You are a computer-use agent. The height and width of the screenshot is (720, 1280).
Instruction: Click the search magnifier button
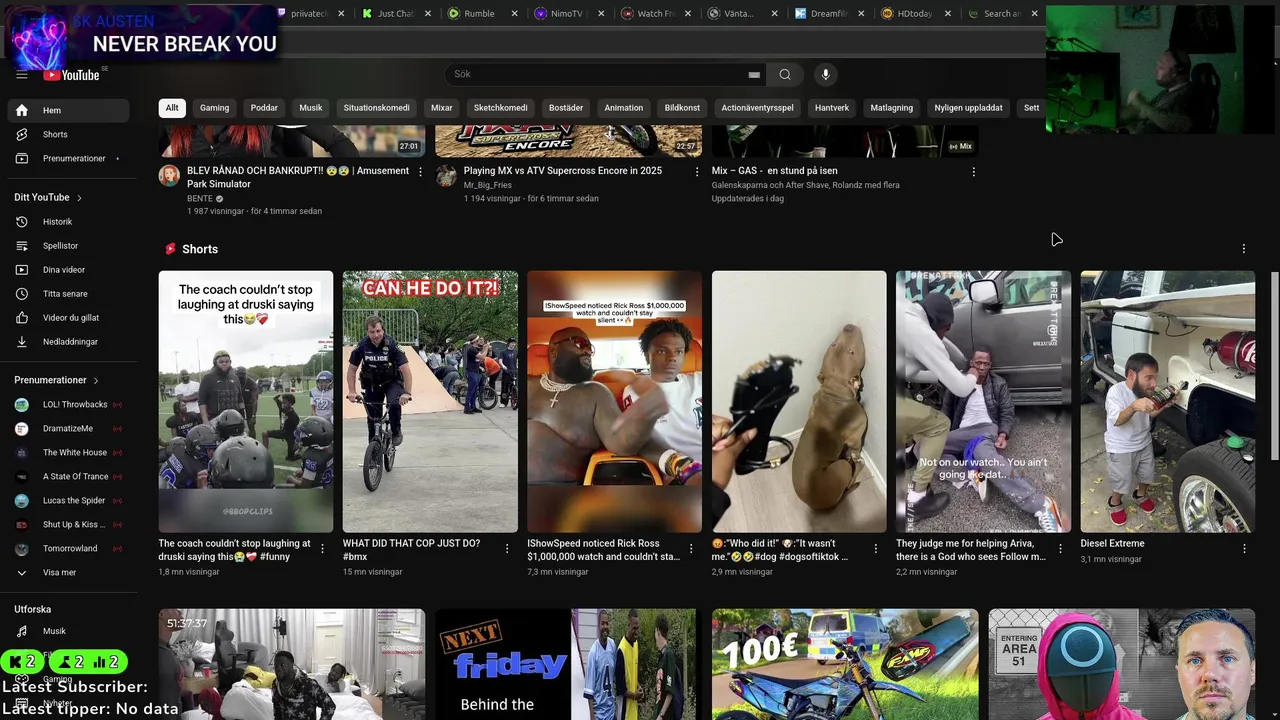[x=785, y=74]
